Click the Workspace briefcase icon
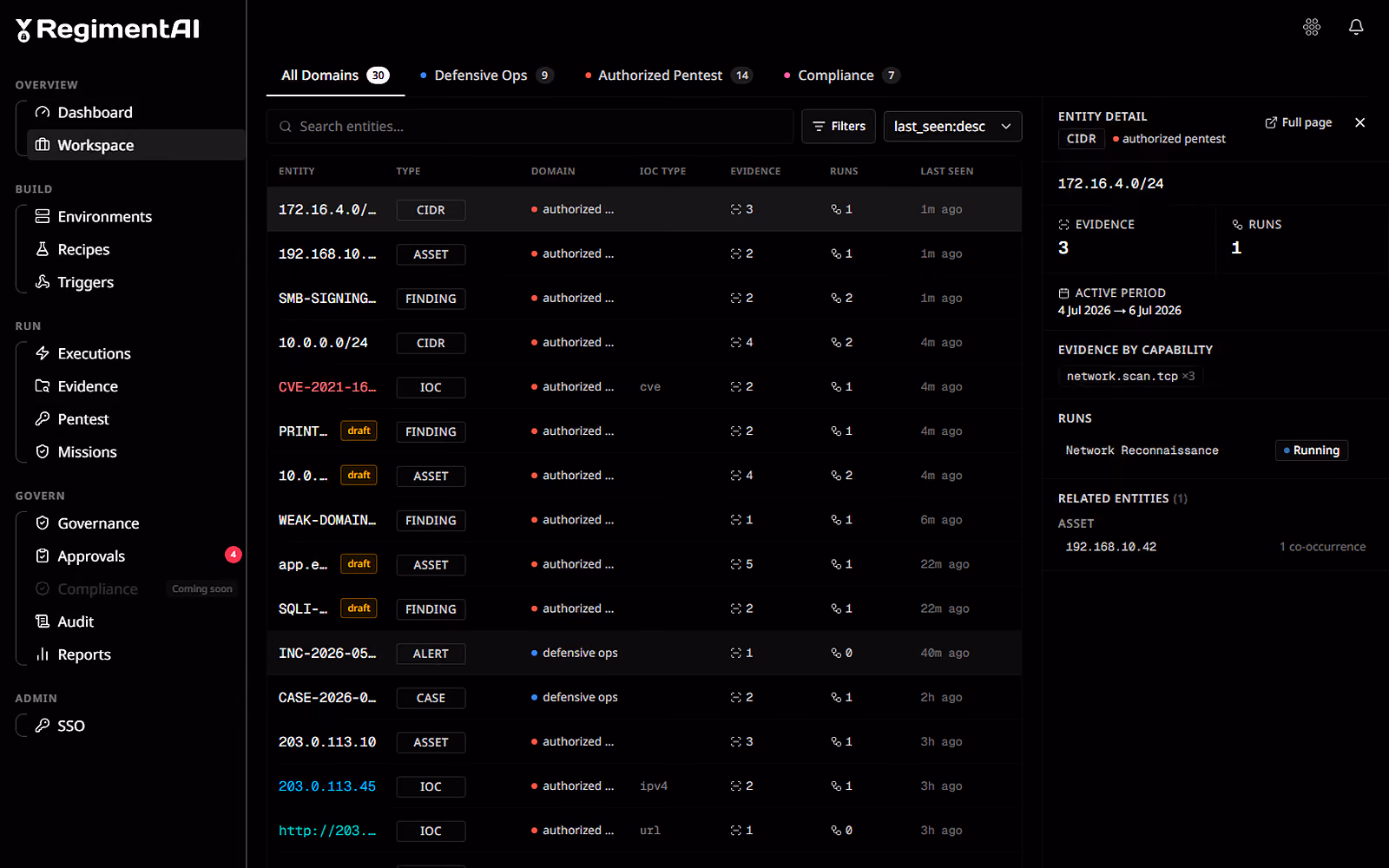Screen dimensions: 1389x868 42,145
